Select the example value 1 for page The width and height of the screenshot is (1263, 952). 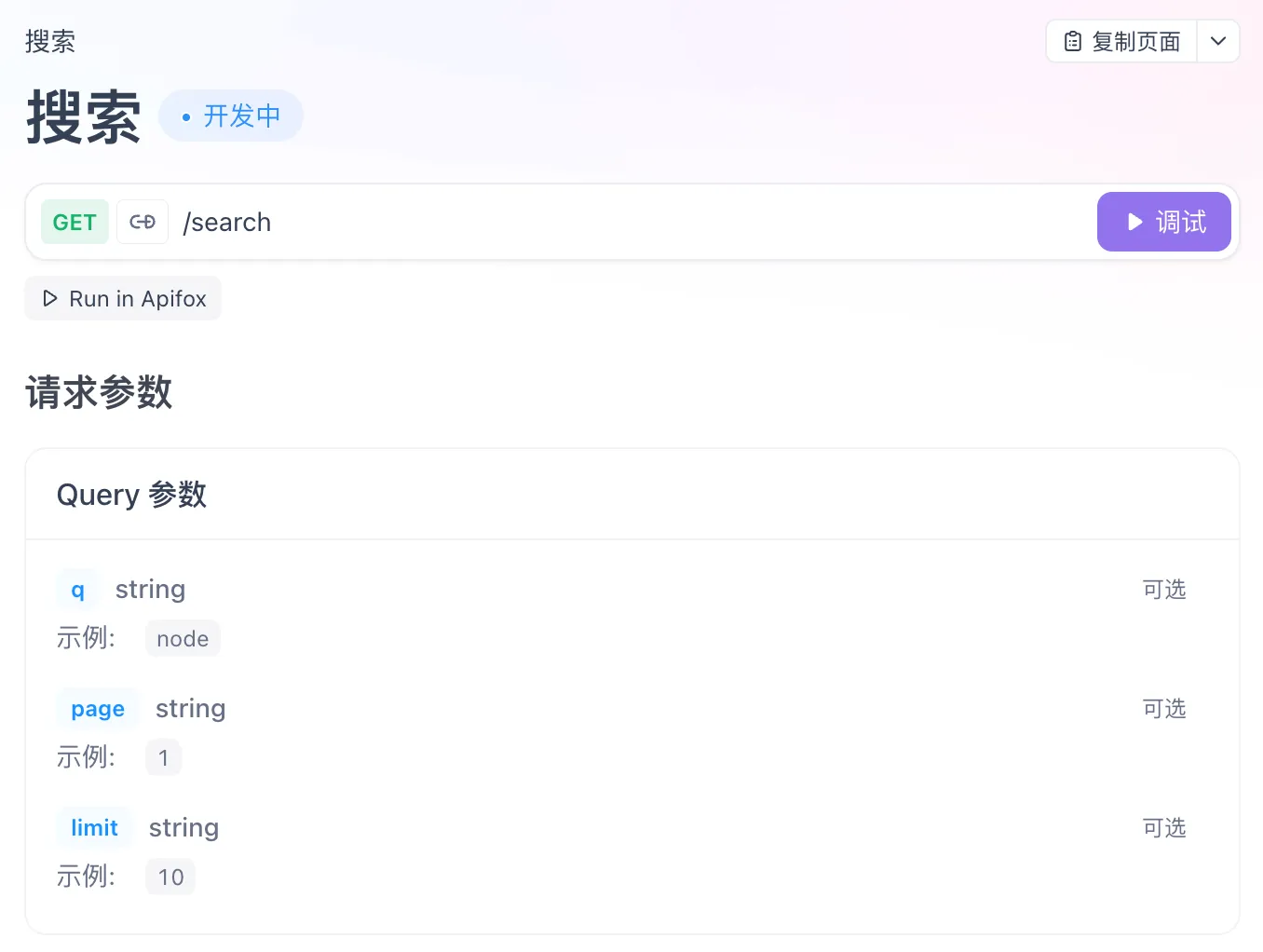[164, 758]
